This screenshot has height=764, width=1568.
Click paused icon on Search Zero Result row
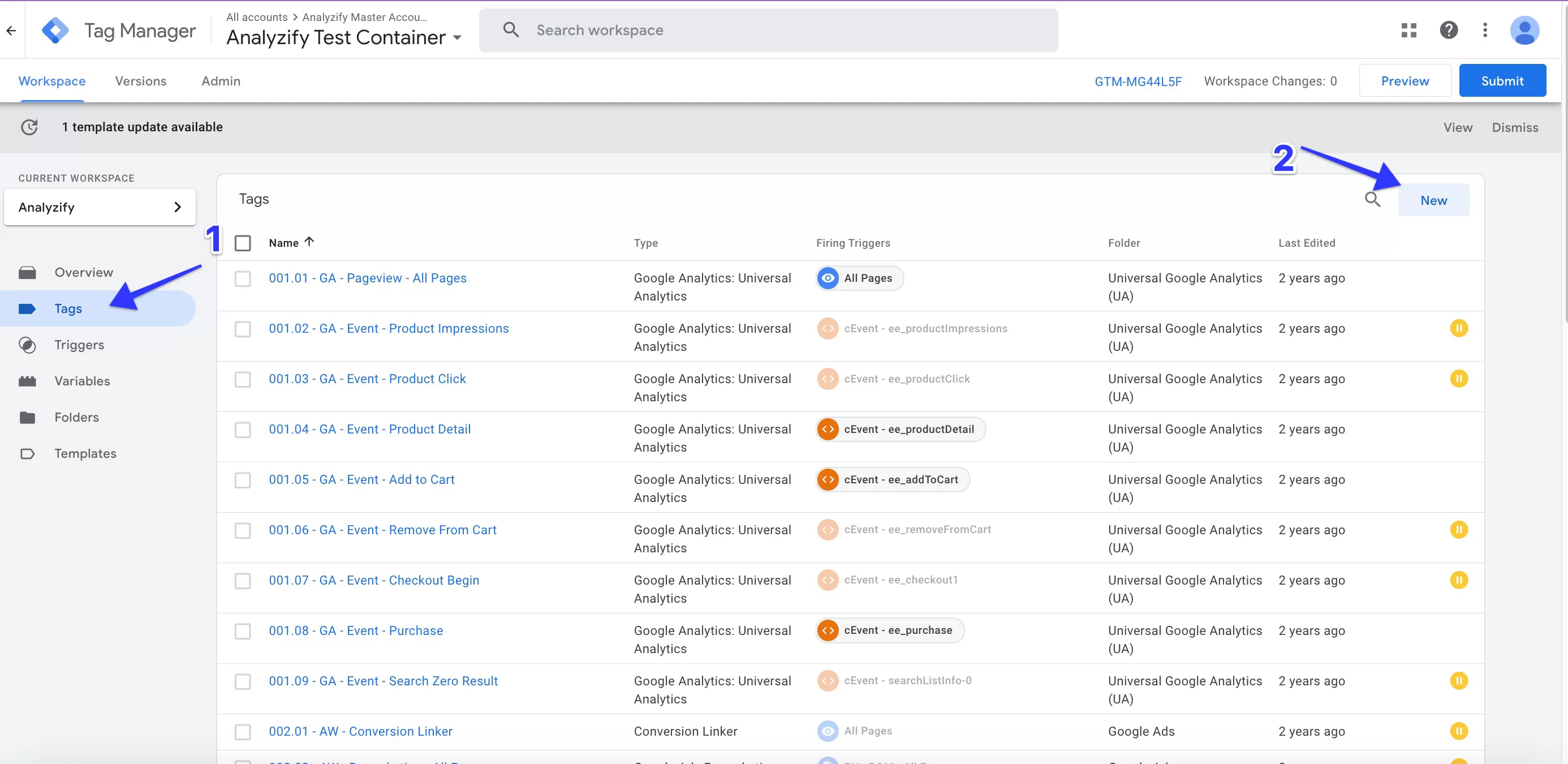1458,681
